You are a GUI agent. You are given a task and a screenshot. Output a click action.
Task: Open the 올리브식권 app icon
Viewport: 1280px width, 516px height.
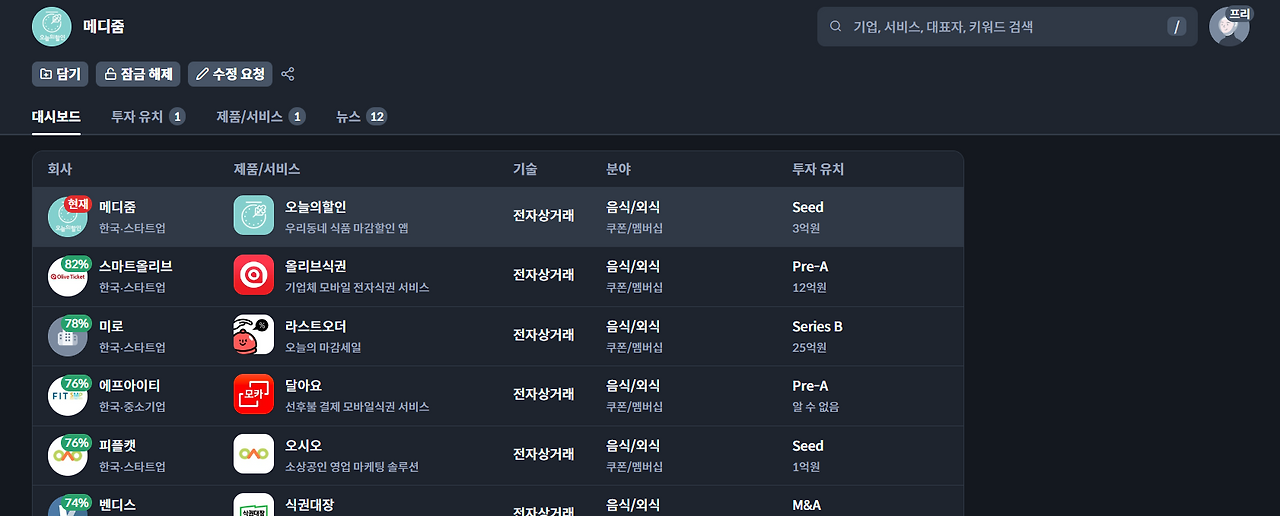[x=253, y=276]
